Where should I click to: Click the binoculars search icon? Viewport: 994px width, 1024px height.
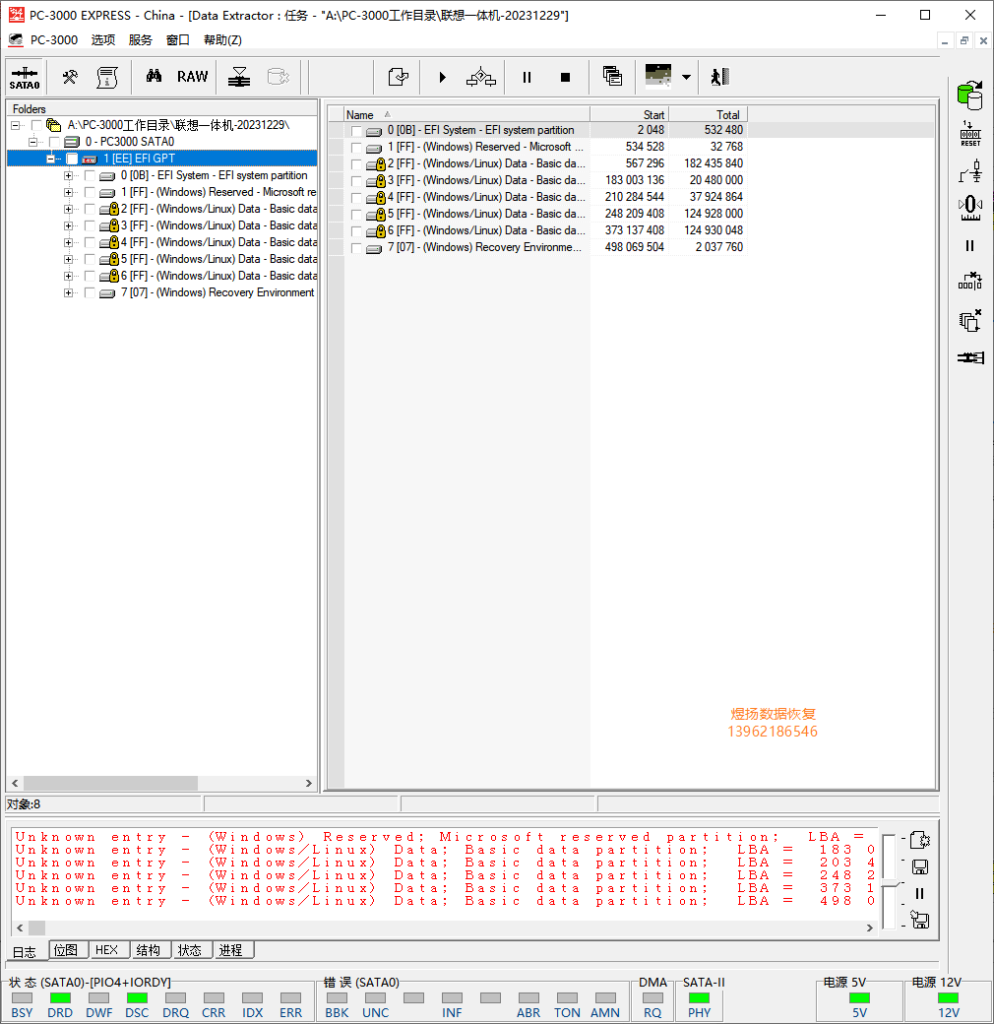tap(153, 76)
